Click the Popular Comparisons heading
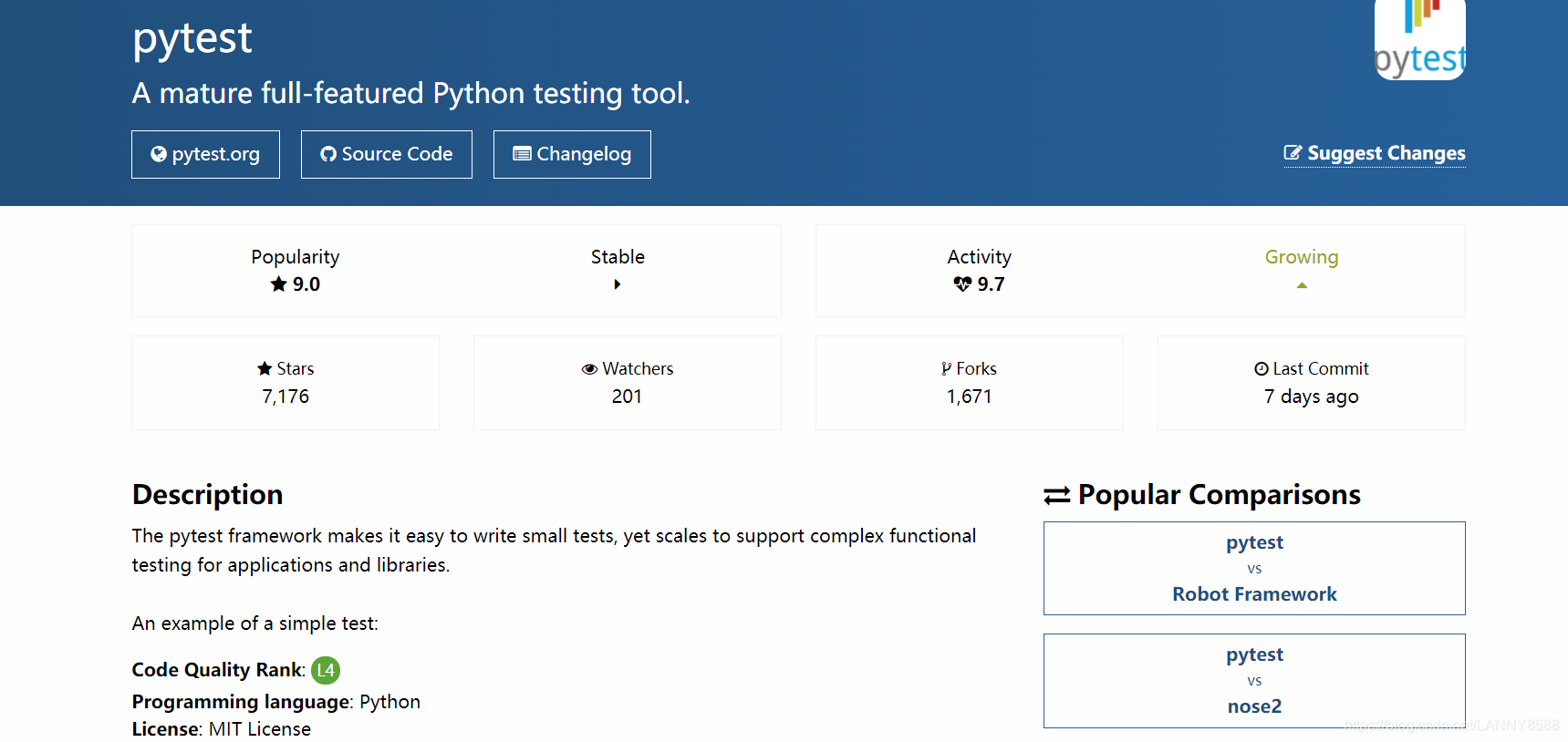The height and width of the screenshot is (742, 1568). point(1219,495)
